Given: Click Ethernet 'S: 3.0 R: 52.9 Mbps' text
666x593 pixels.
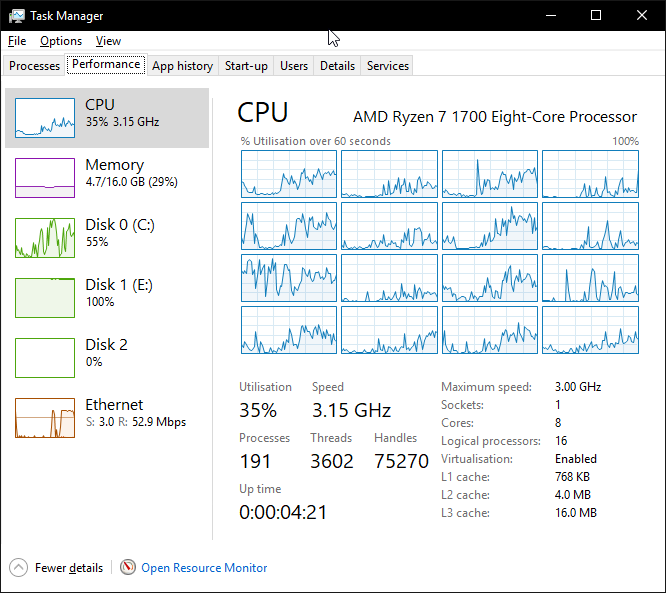Looking at the screenshot, I should click(x=136, y=422).
